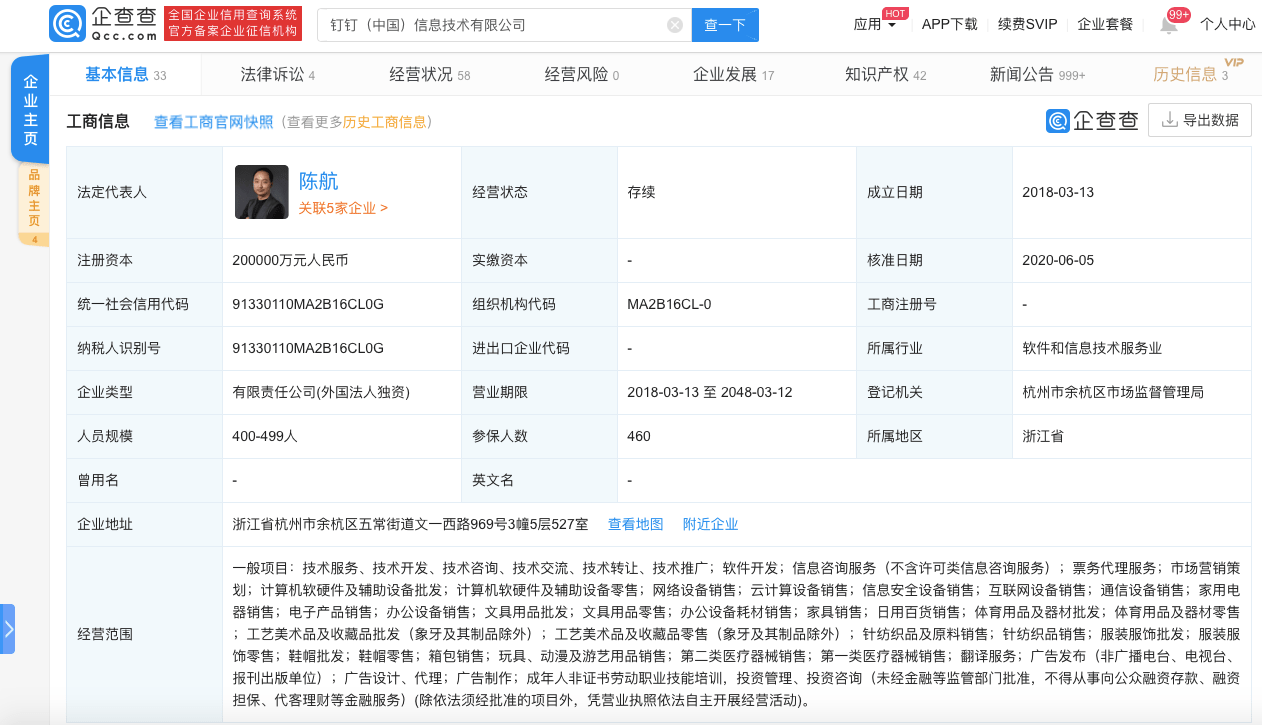
Task: Click the 查一下 search button
Action: (725, 25)
